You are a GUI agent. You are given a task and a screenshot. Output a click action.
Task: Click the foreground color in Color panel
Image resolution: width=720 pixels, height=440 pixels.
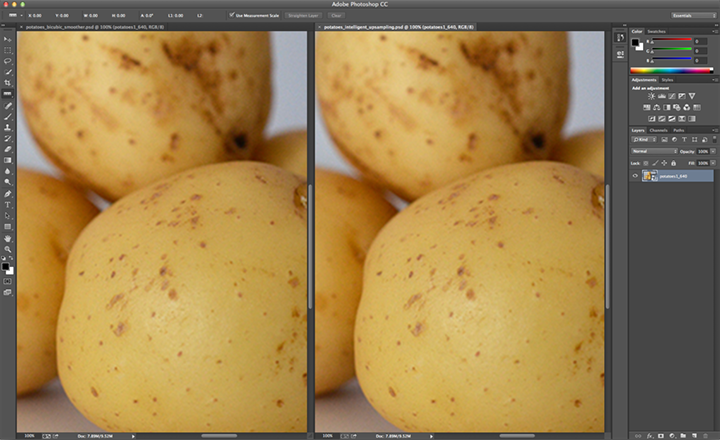(x=635, y=42)
